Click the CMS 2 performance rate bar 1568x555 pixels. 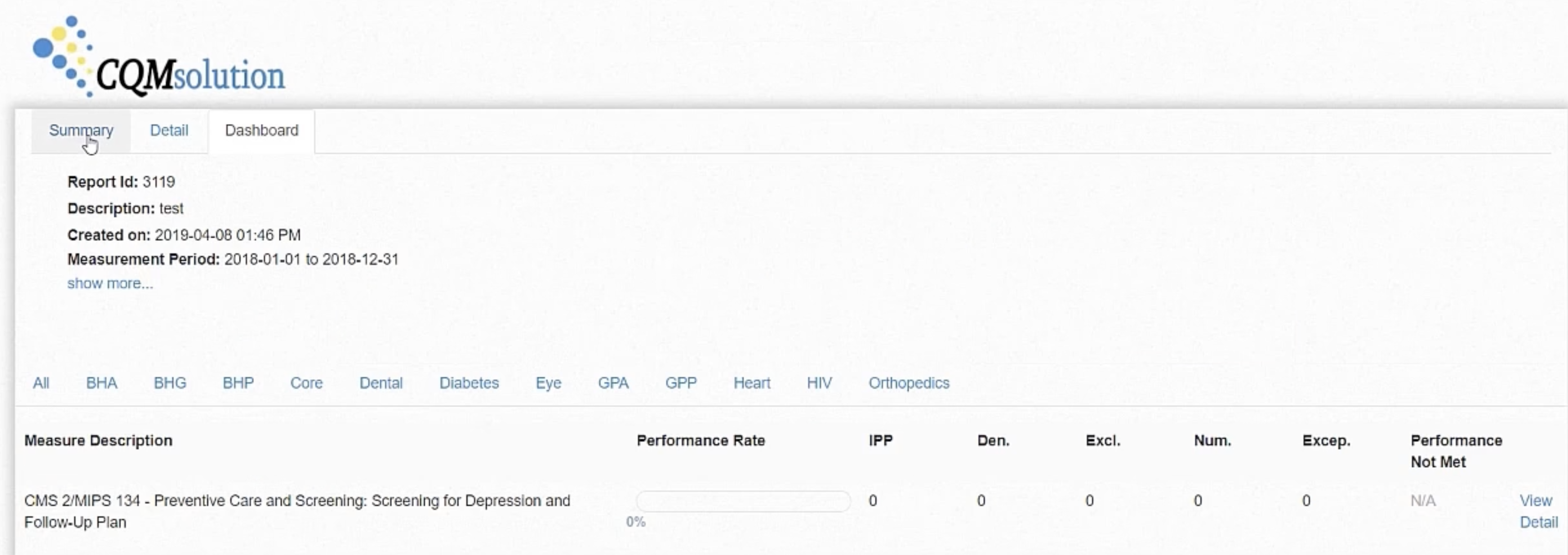tap(743, 501)
